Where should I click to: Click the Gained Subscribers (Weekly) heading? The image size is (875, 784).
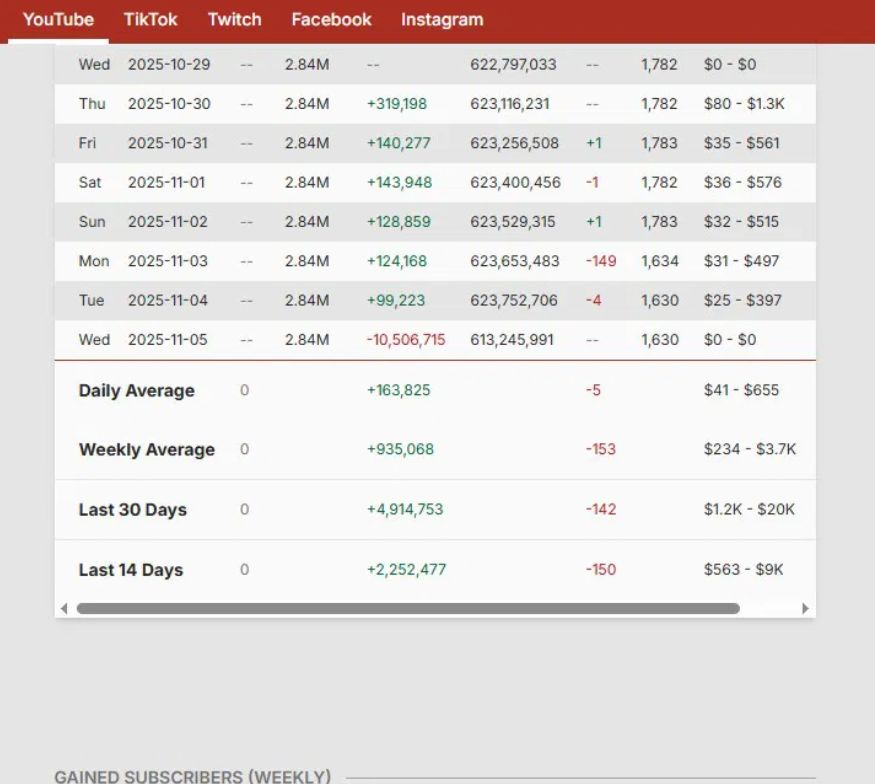coord(193,777)
